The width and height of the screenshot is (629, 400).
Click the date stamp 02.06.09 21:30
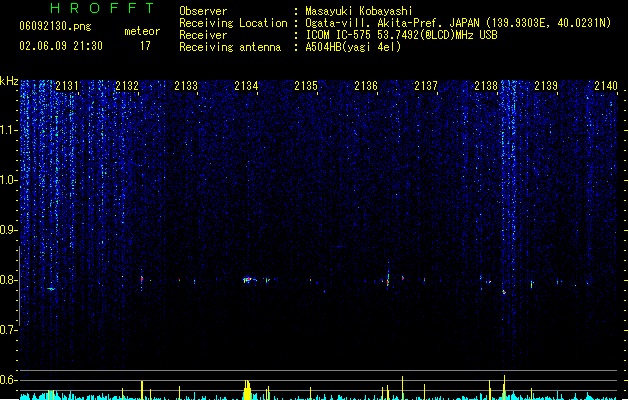pyautogui.click(x=61, y=46)
